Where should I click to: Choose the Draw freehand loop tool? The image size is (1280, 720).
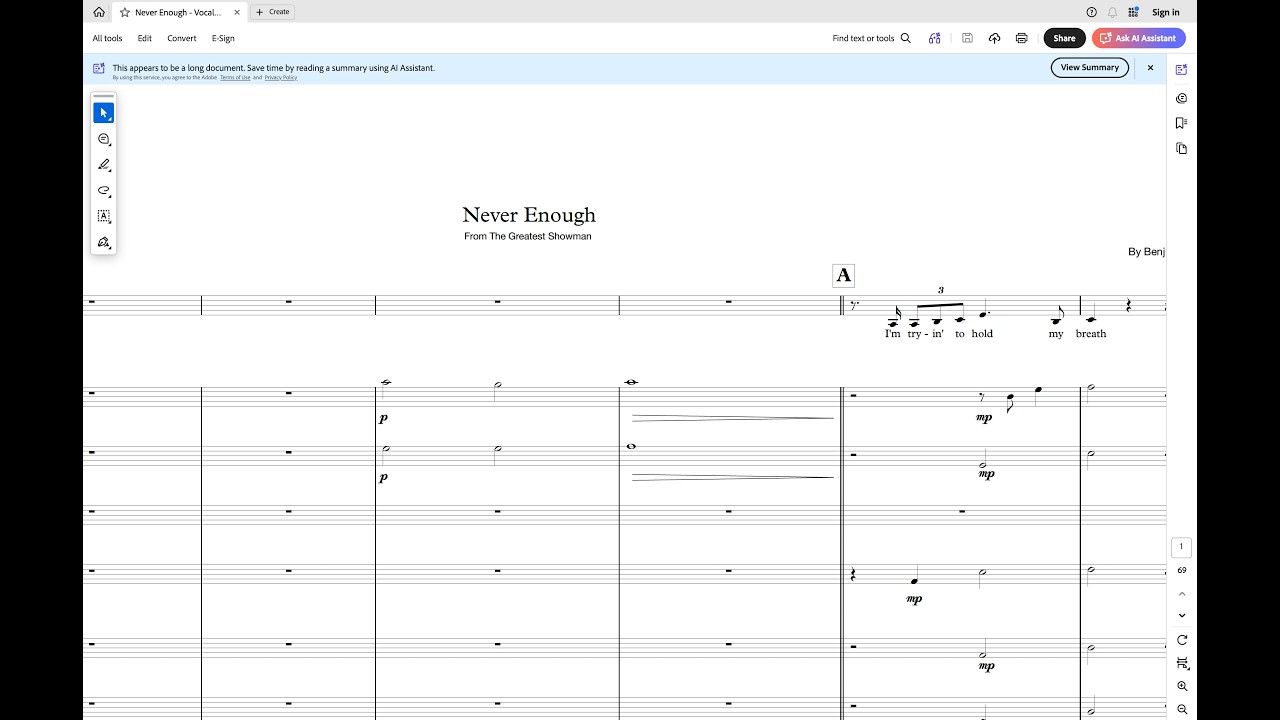[x=104, y=190]
